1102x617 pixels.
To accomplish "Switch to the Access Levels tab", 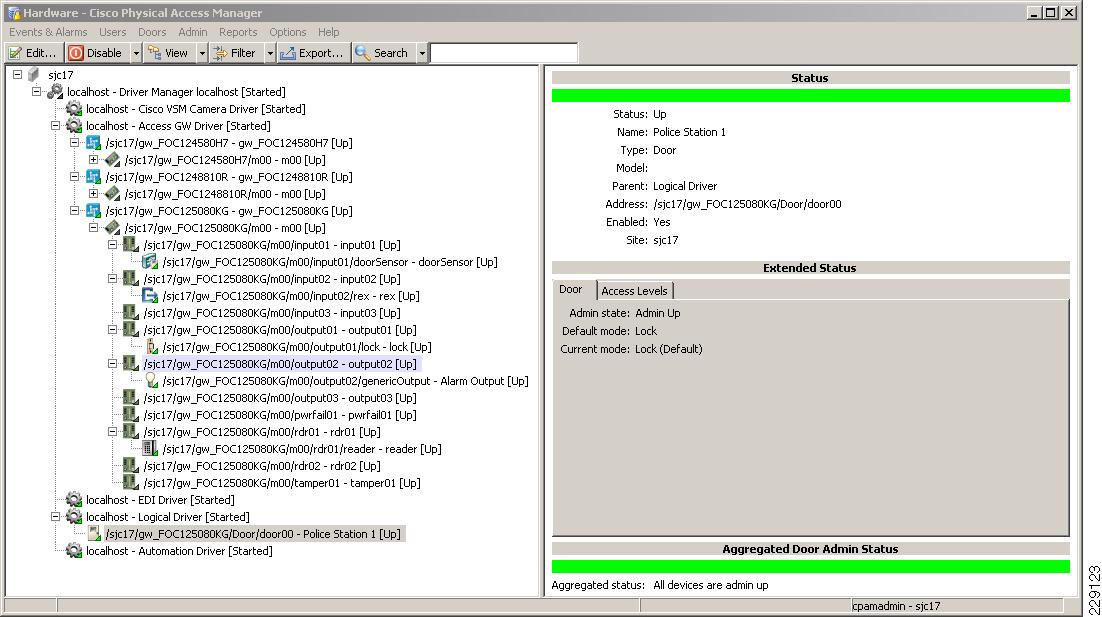I will tap(635, 291).
